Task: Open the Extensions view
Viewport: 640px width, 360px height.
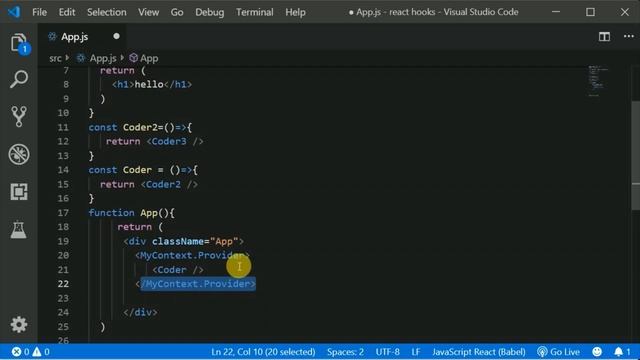Action: point(19,191)
